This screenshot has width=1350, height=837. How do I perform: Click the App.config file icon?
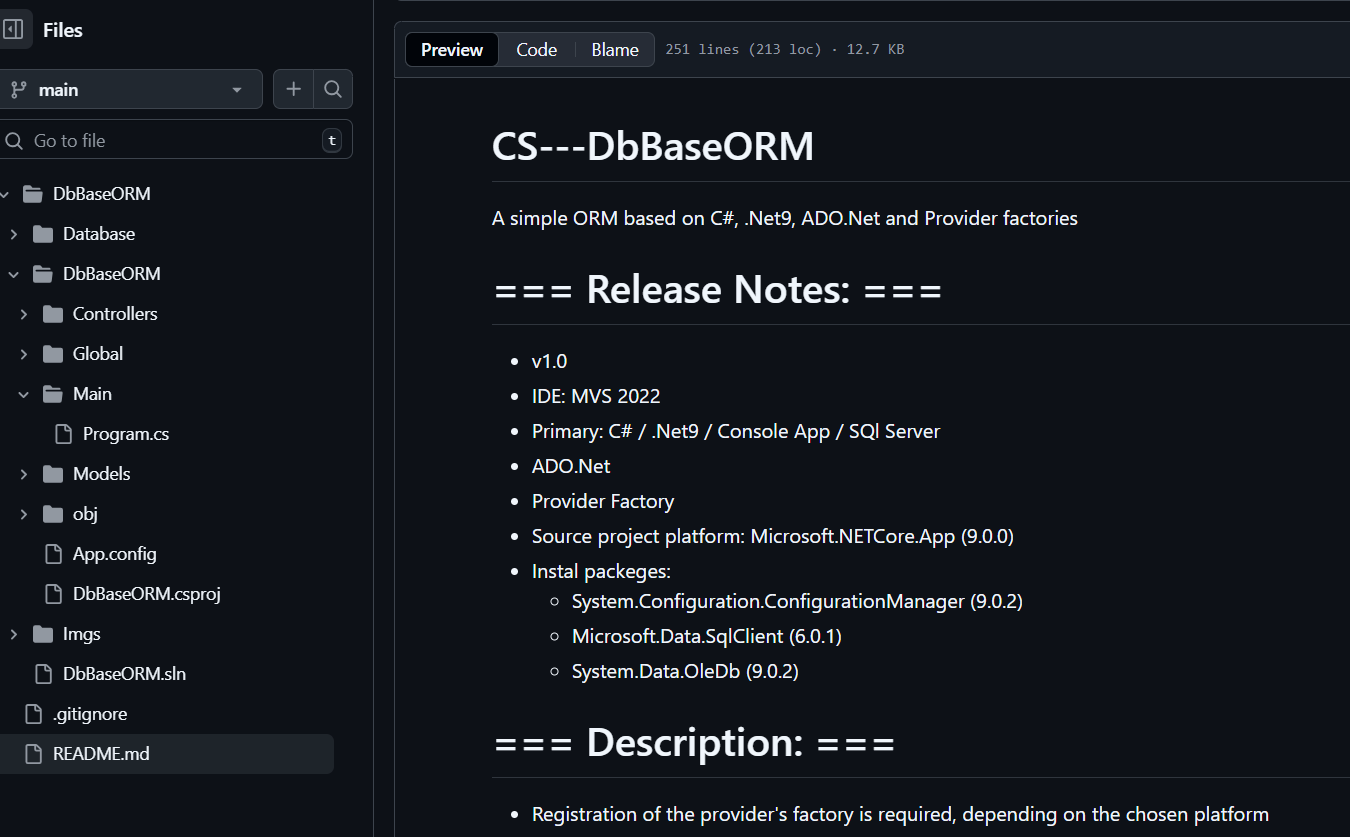coord(53,554)
